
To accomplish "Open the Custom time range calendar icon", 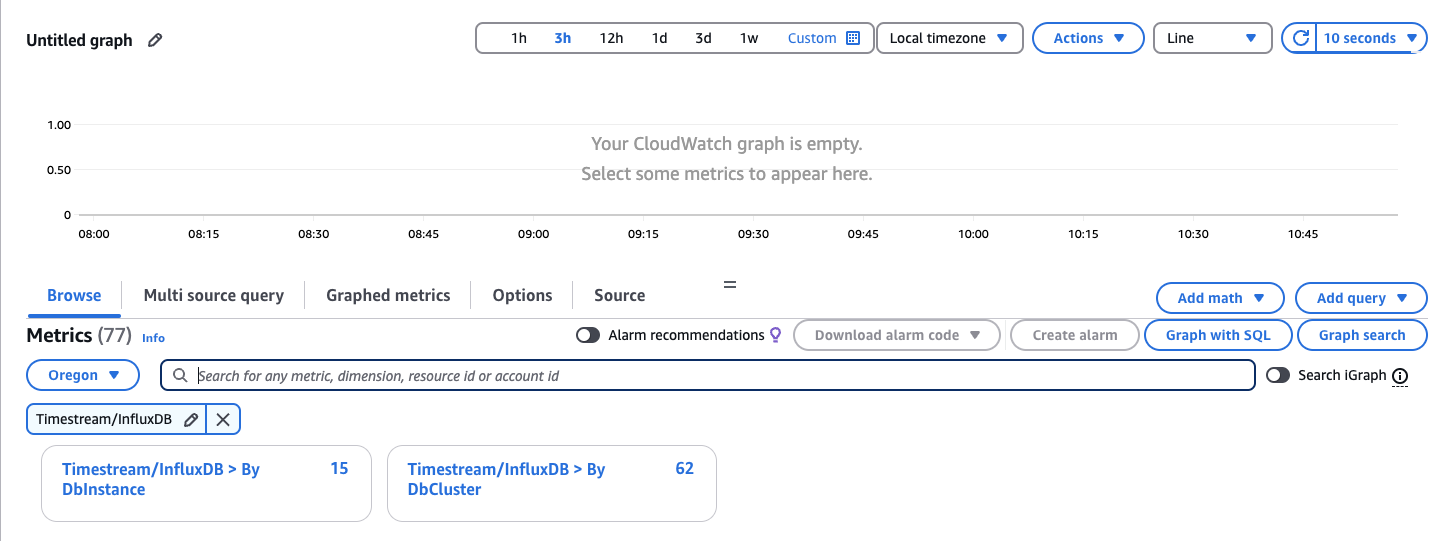I will (x=852, y=38).
